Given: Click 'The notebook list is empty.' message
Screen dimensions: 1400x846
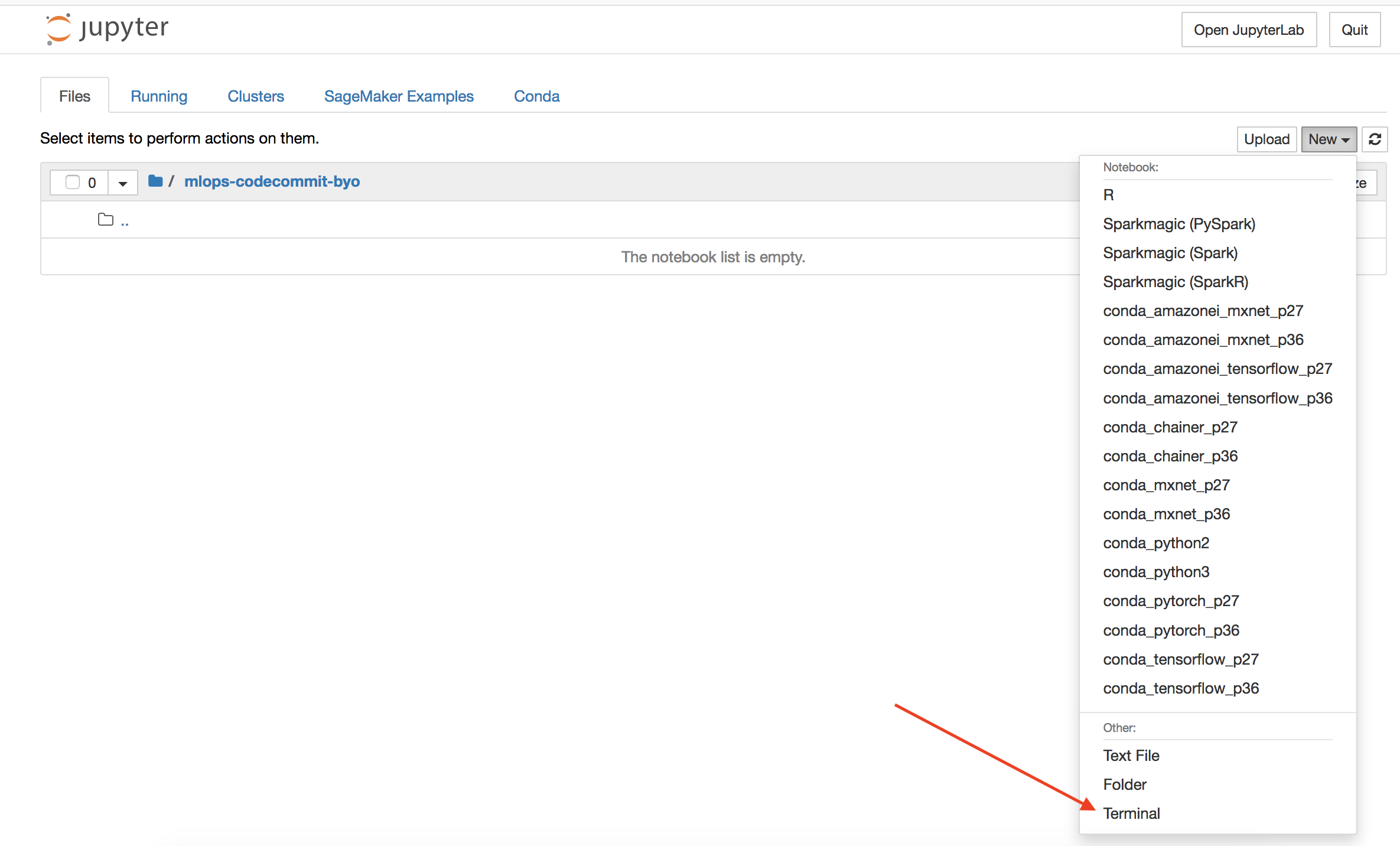Looking at the screenshot, I should 713,257.
